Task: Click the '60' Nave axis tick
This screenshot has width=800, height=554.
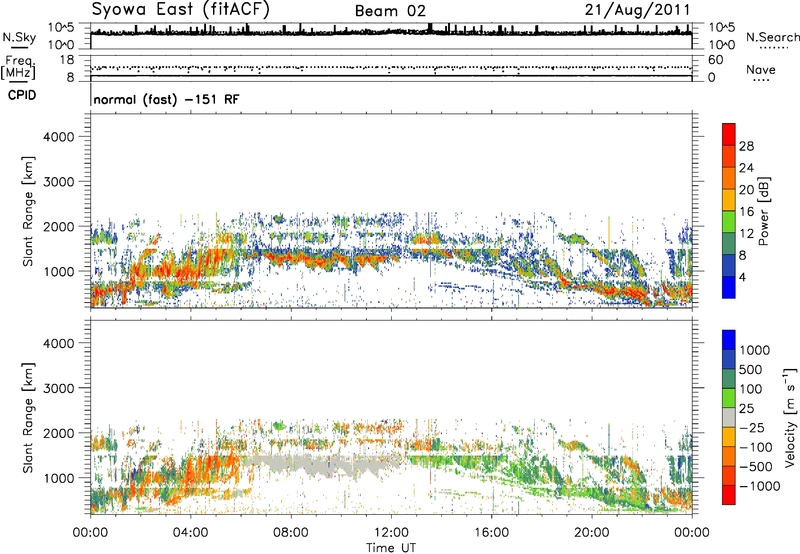Action: click(x=716, y=60)
